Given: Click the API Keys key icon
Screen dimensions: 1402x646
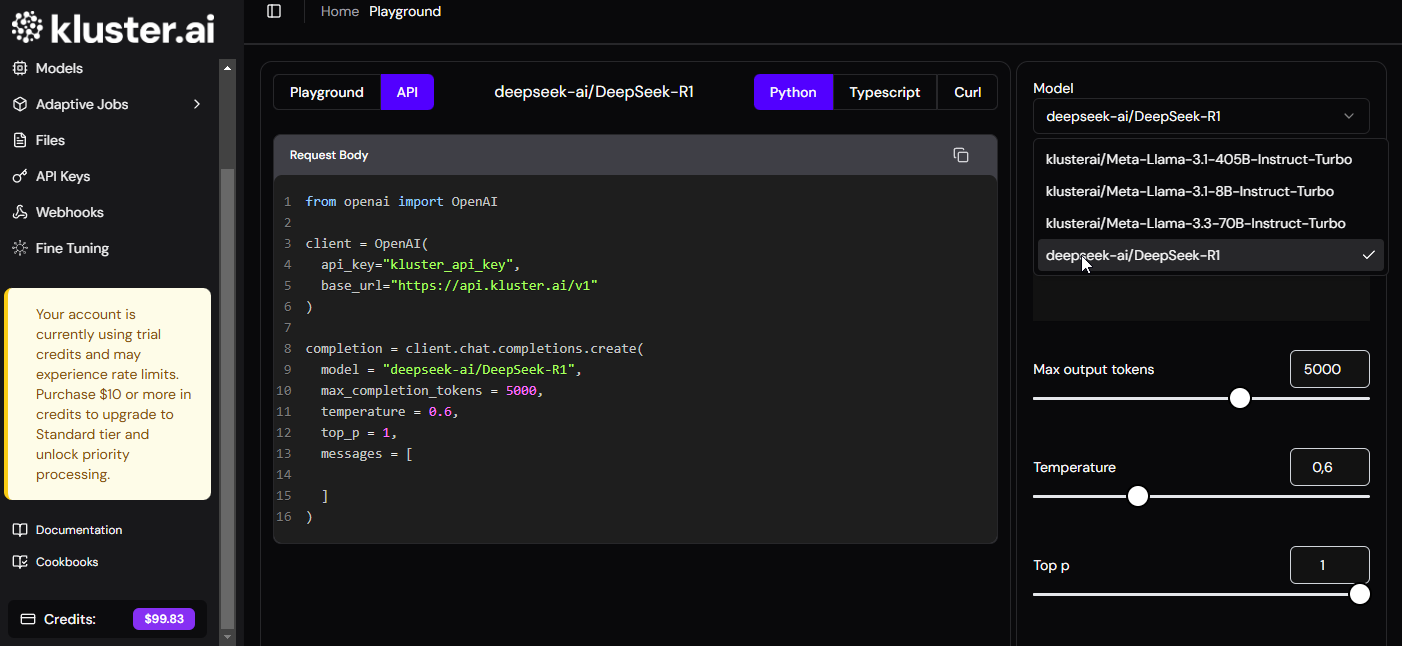Looking at the screenshot, I should [x=19, y=176].
